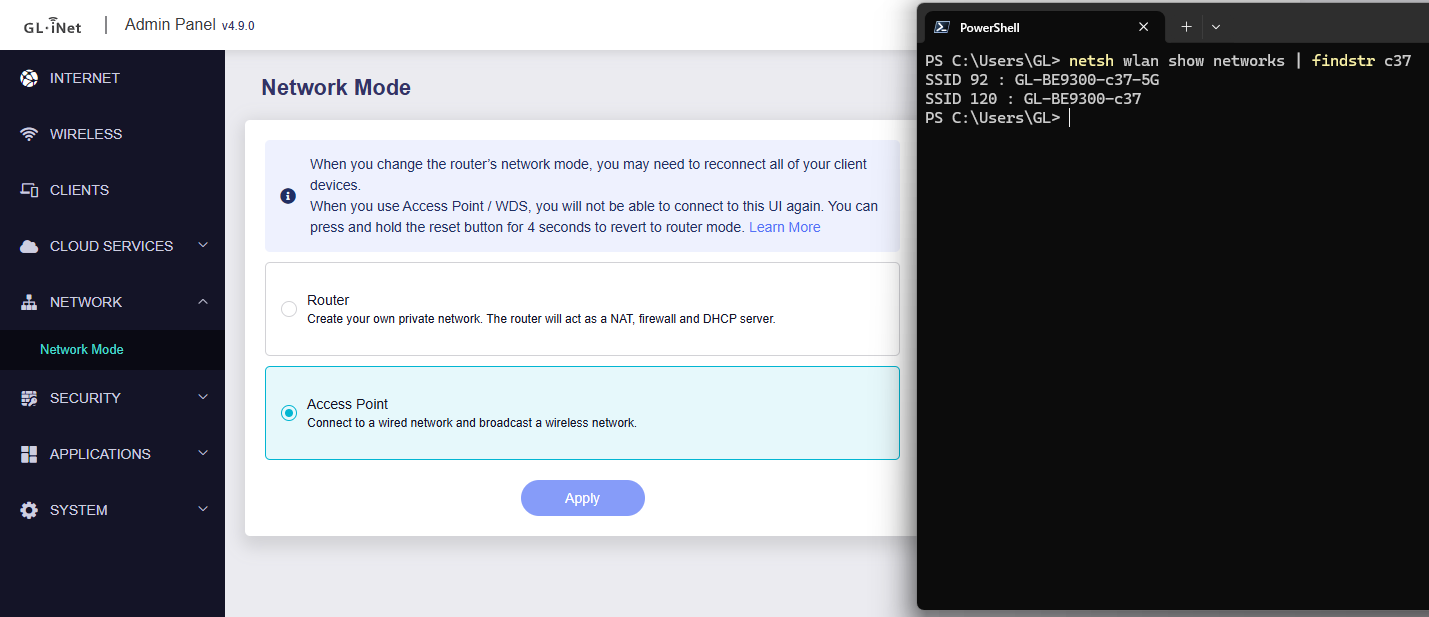Collapse the Network section chevron

tap(203, 301)
